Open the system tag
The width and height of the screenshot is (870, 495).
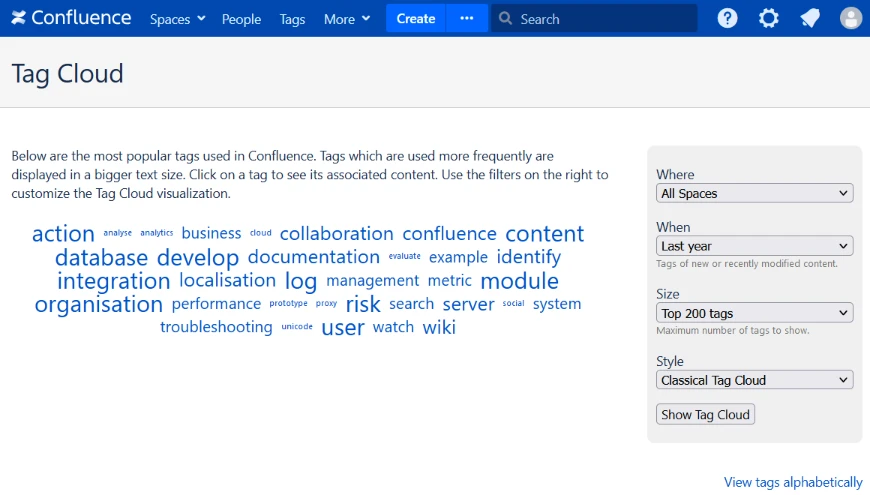pos(557,304)
